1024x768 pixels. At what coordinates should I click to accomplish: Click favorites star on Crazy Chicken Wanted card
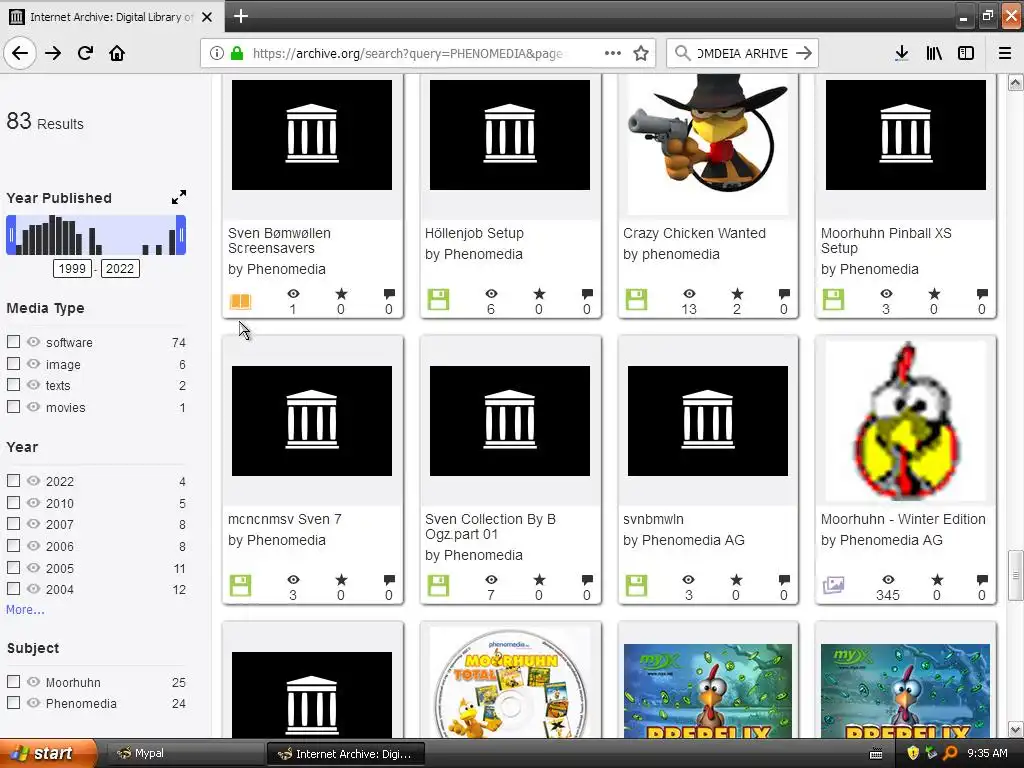737,294
